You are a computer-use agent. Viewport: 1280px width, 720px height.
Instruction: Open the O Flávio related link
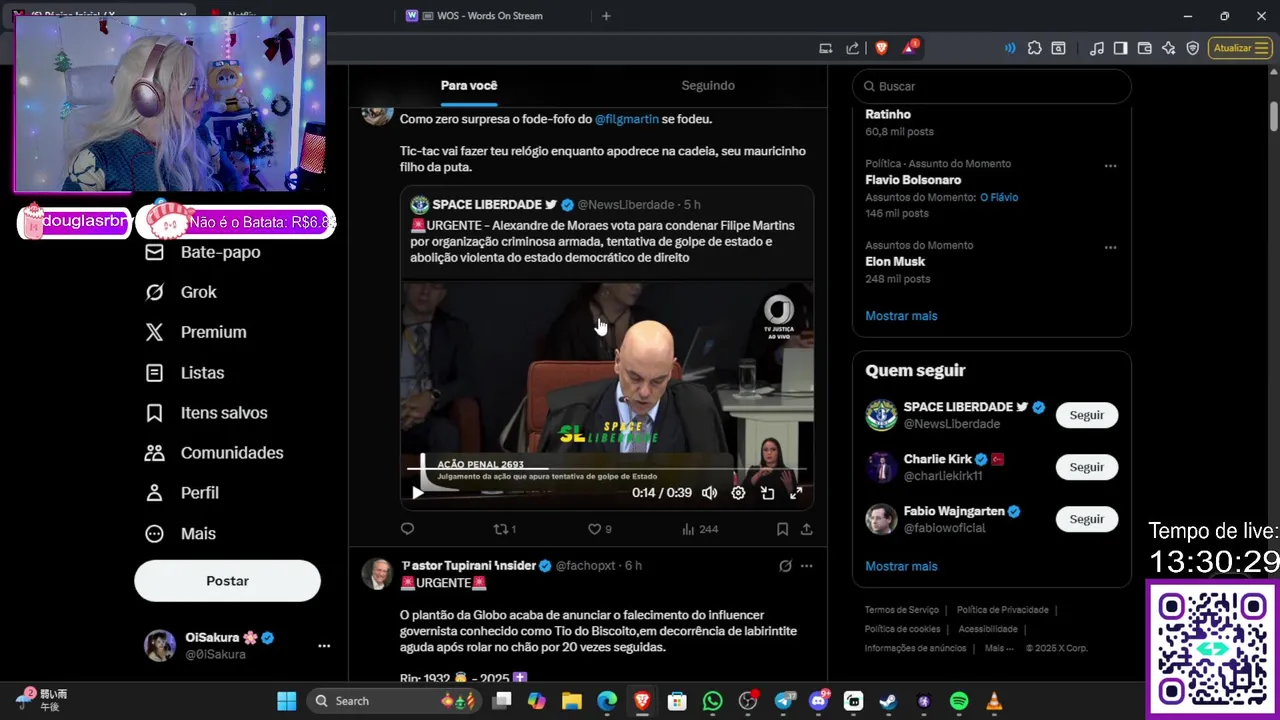click(999, 197)
